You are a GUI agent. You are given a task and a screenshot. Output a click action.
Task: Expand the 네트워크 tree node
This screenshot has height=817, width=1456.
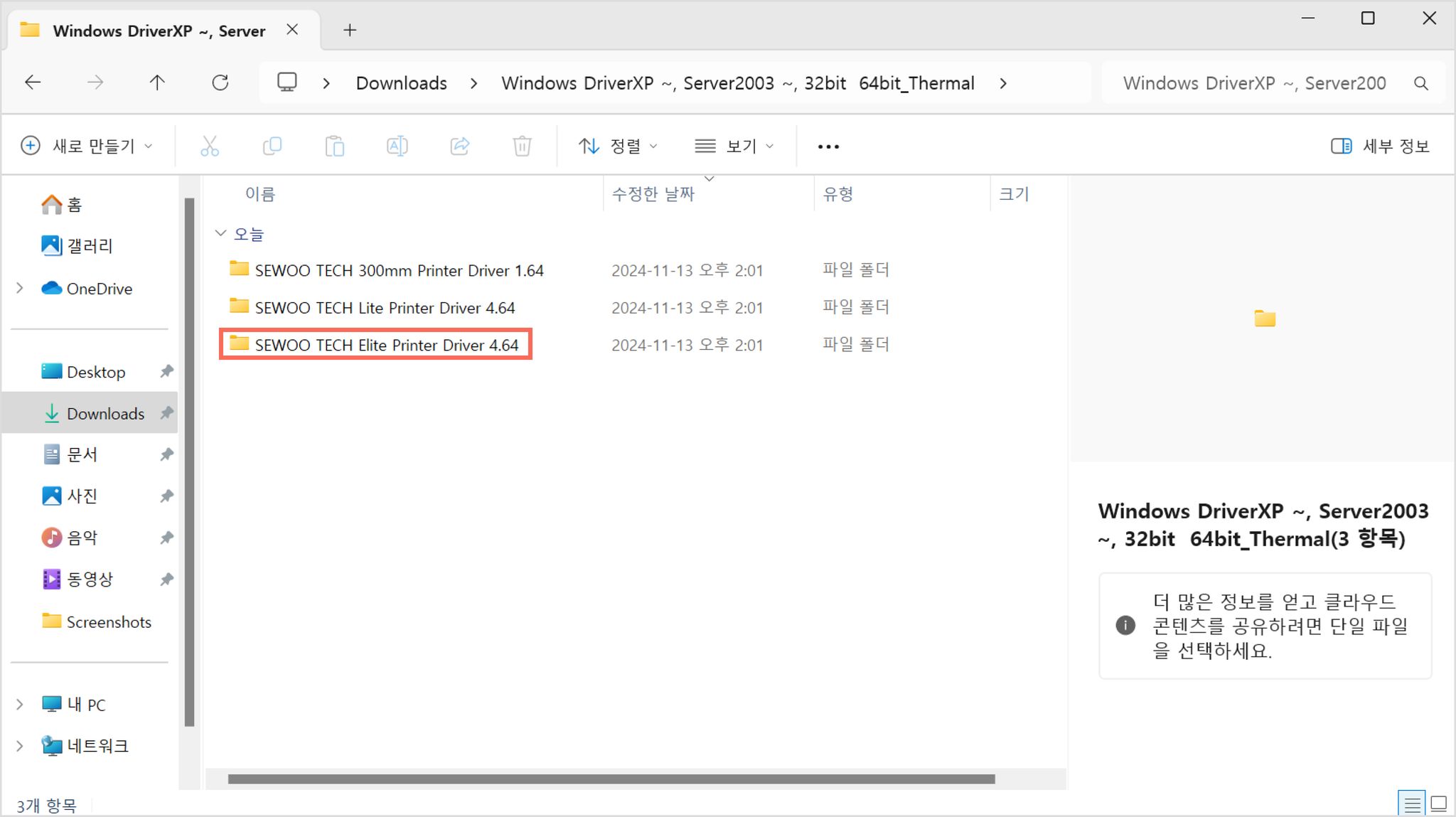(20, 745)
